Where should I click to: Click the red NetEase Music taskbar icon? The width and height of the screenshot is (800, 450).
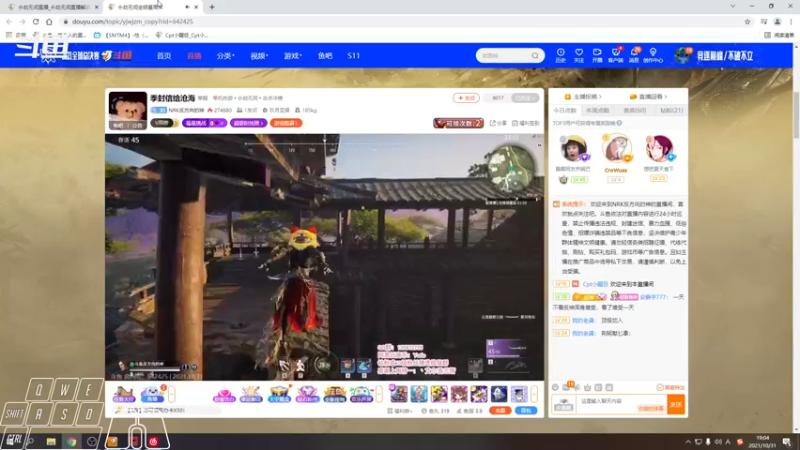154,441
